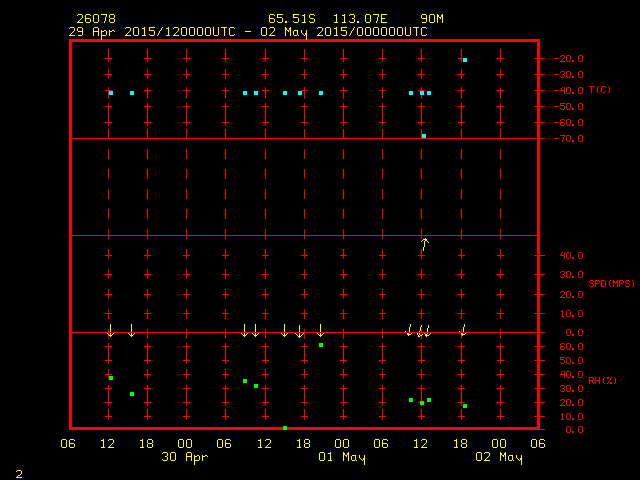Select the leftmost green humidity data point
This screenshot has height=480, width=640.
111,378
